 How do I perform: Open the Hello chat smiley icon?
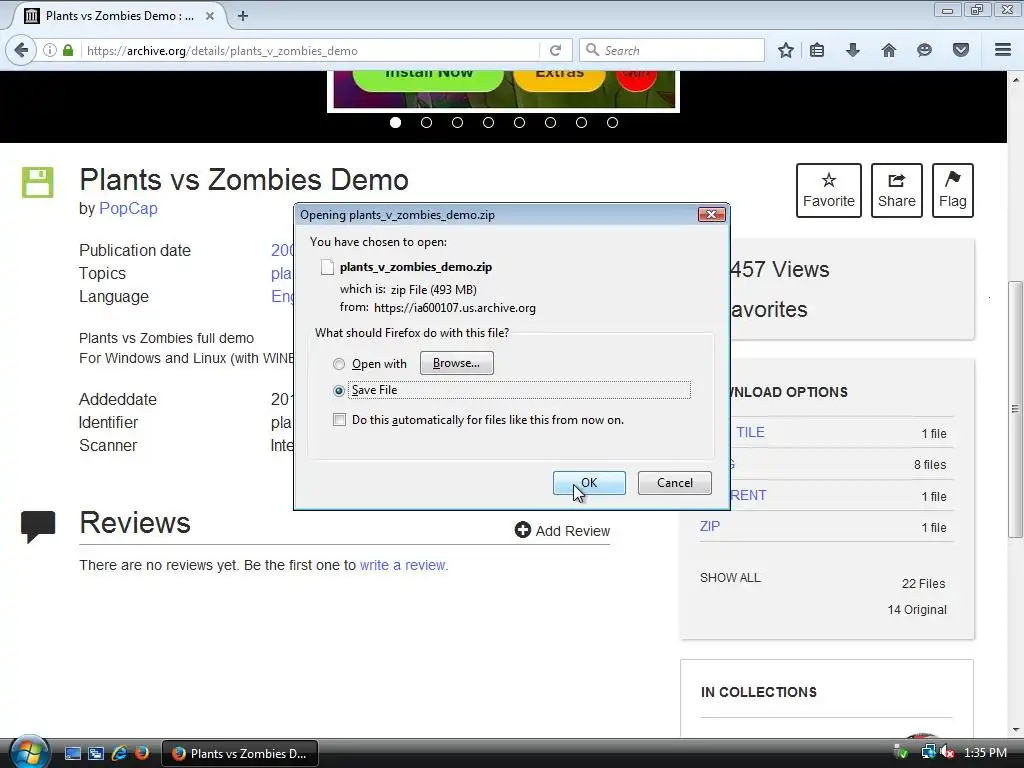click(924, 50)
